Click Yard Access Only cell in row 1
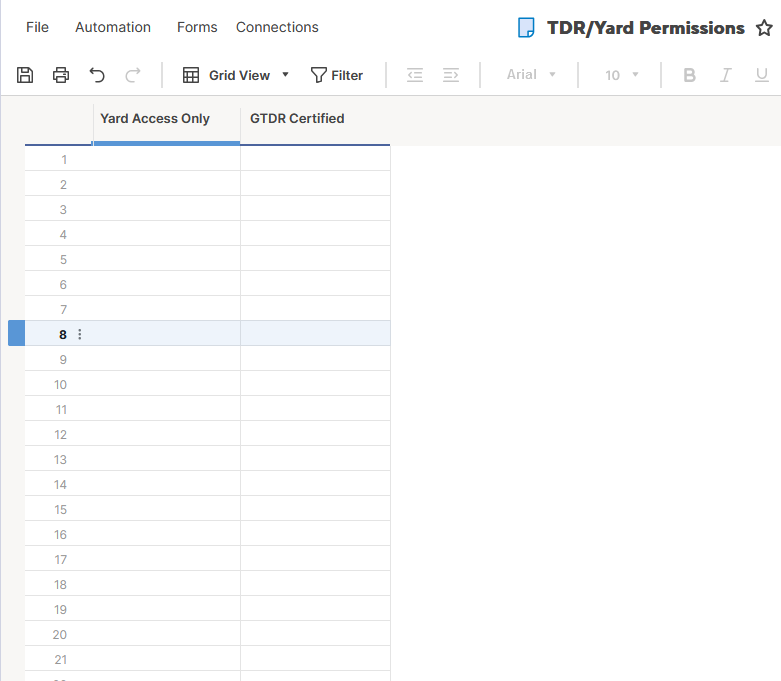 (166, 158)
